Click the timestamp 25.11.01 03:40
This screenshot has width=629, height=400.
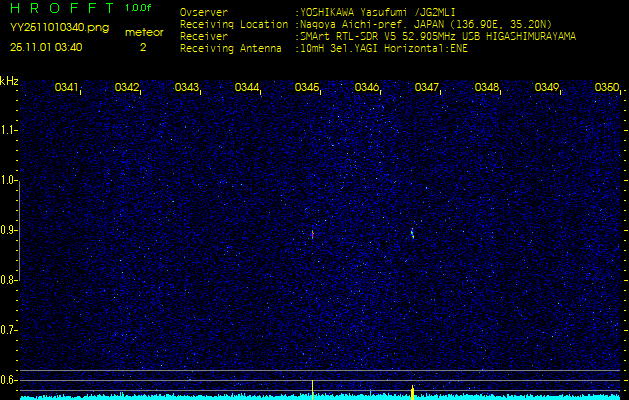(46, 47)
